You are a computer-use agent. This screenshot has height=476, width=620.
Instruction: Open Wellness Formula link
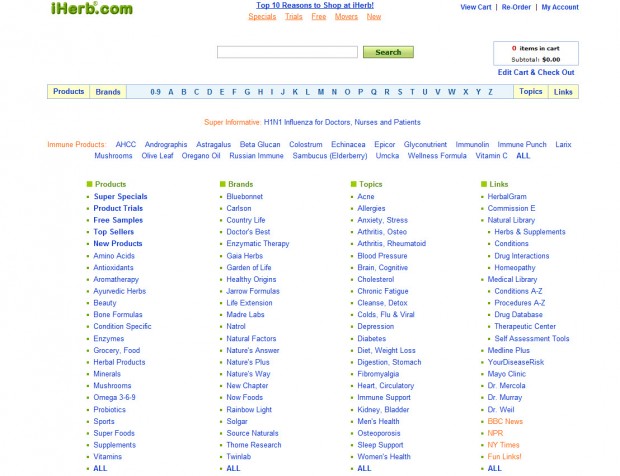(437, 156)
